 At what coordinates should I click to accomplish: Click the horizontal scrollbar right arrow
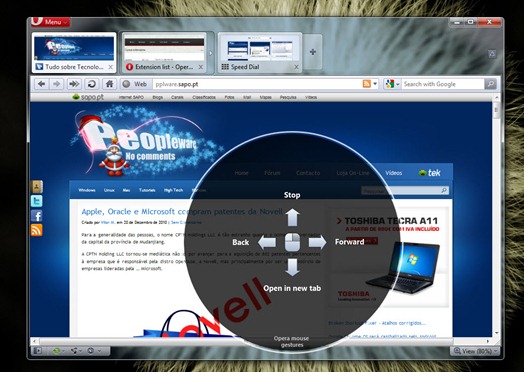pos(488,341)
